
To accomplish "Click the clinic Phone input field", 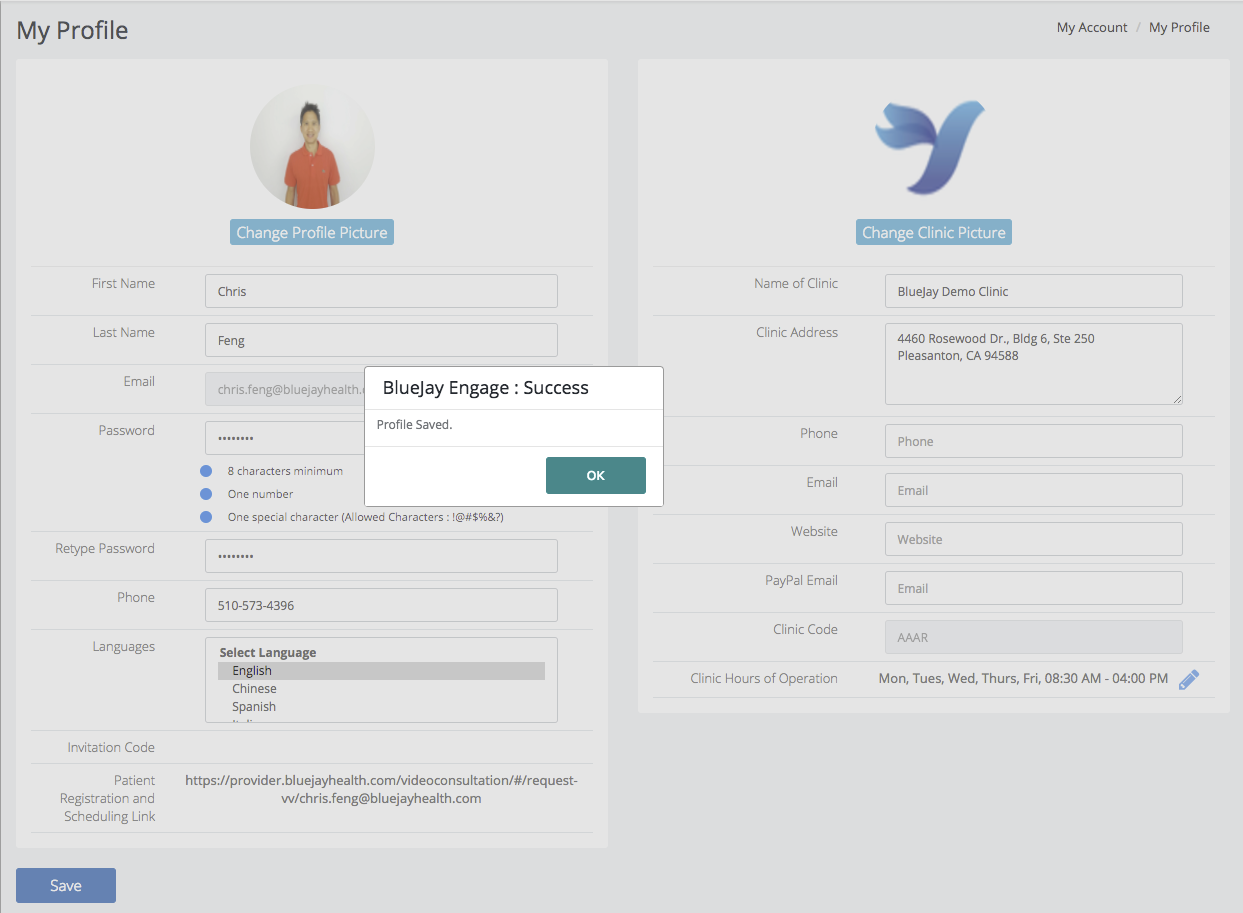I will [x=1033, y=441].
